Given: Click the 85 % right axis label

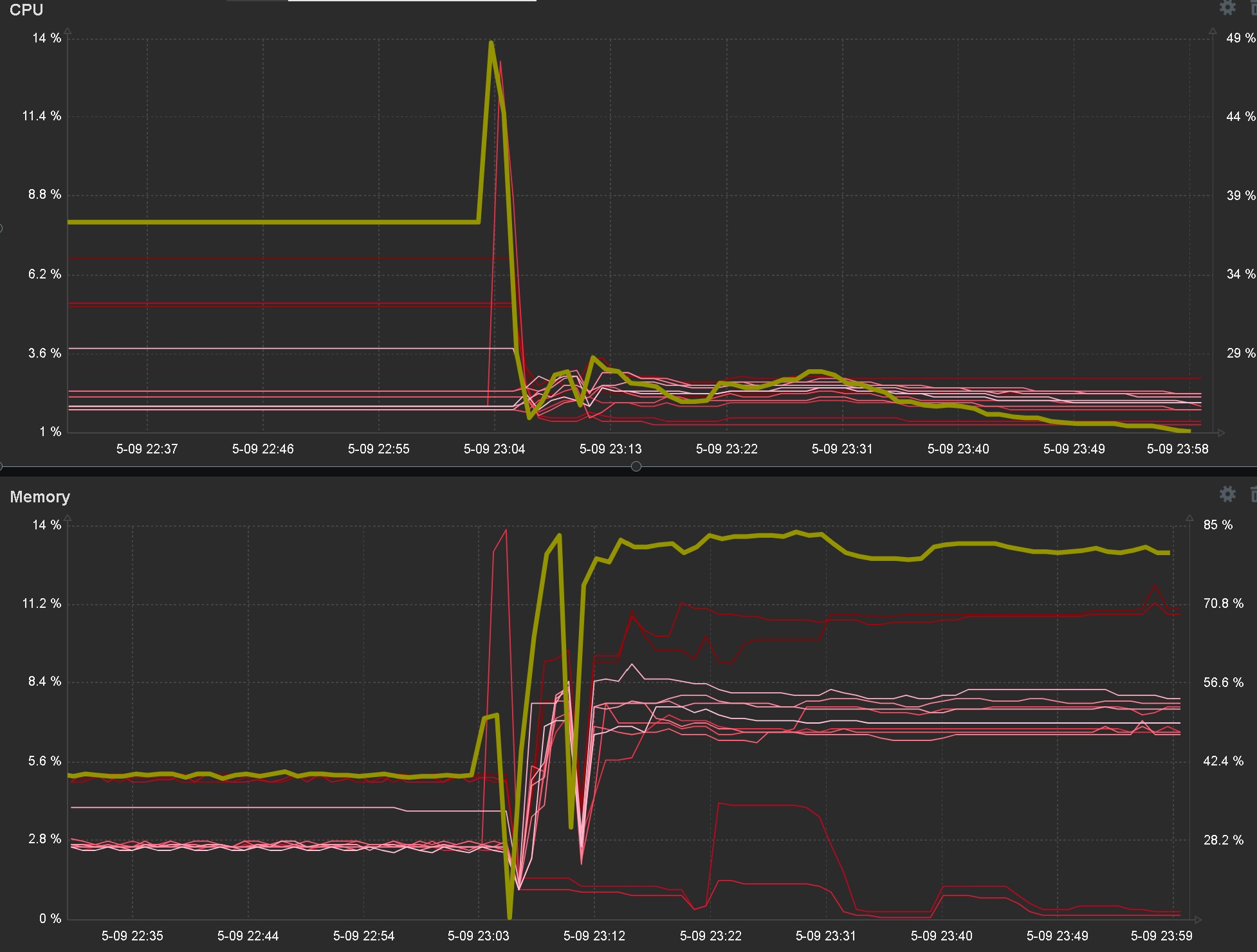Looking at the screenshot, I should pyautogui.click(x=1218, y=525).
